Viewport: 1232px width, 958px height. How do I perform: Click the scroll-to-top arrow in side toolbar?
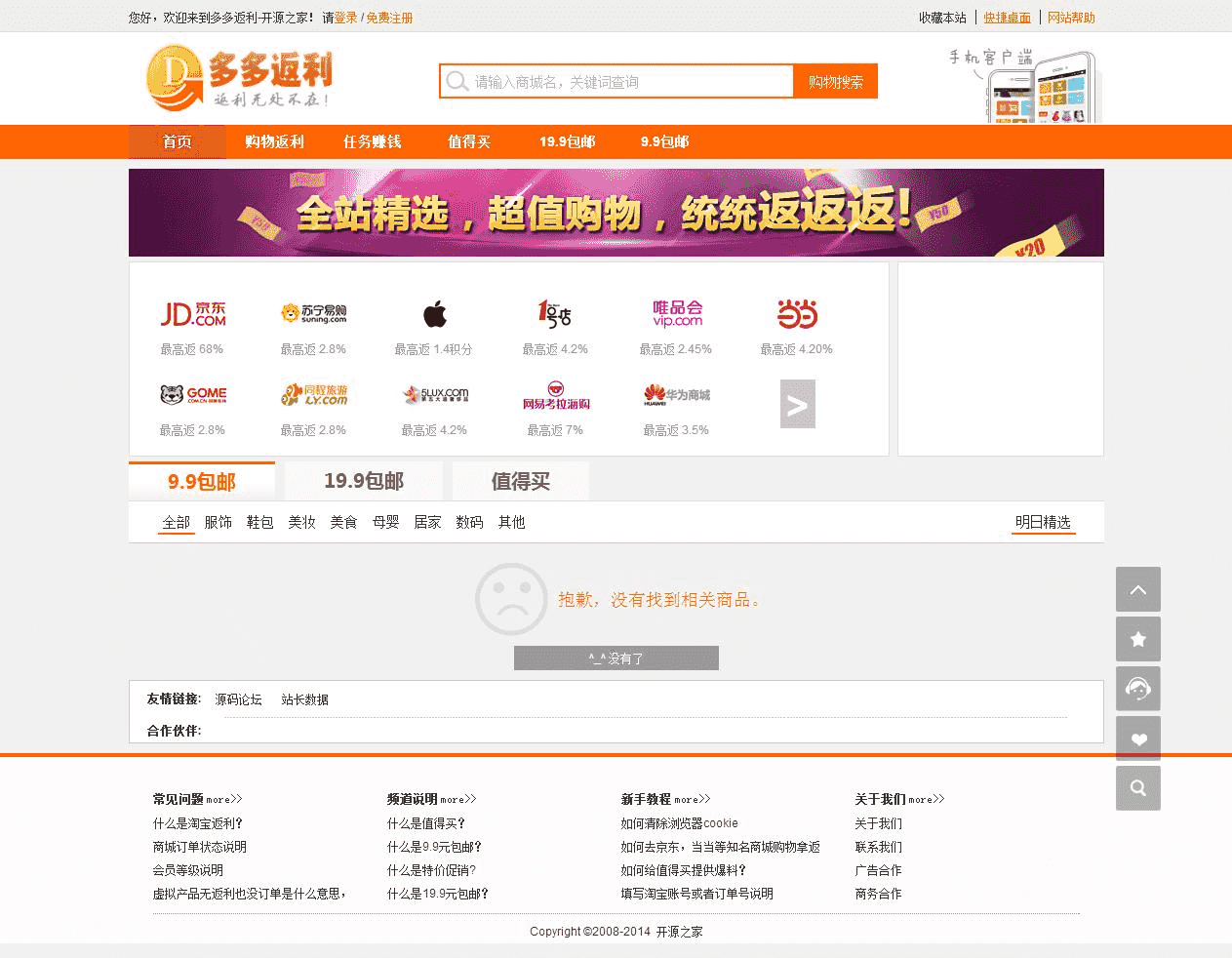(x=1138, y=589)
